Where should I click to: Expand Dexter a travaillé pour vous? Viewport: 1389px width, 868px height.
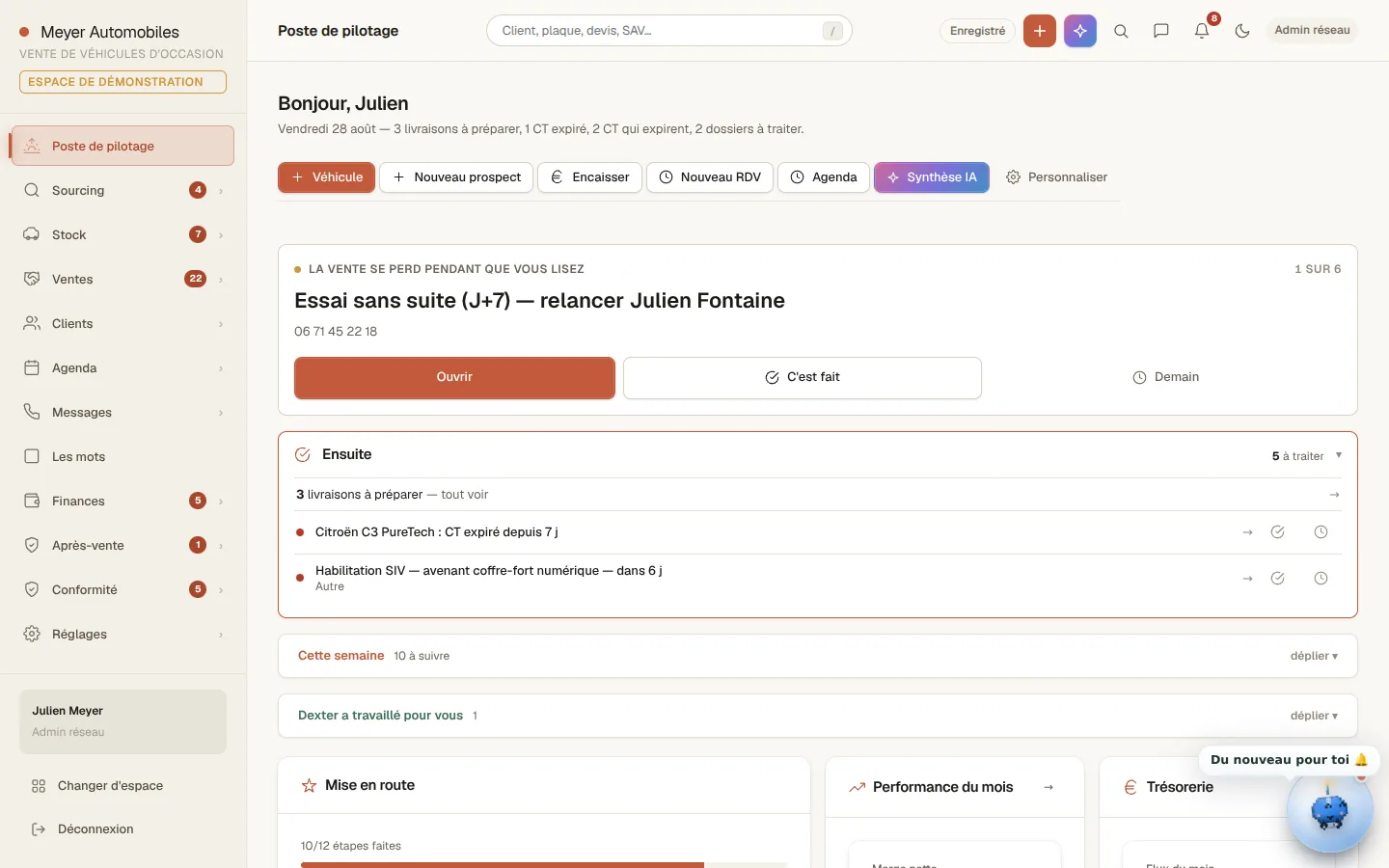1314,716
